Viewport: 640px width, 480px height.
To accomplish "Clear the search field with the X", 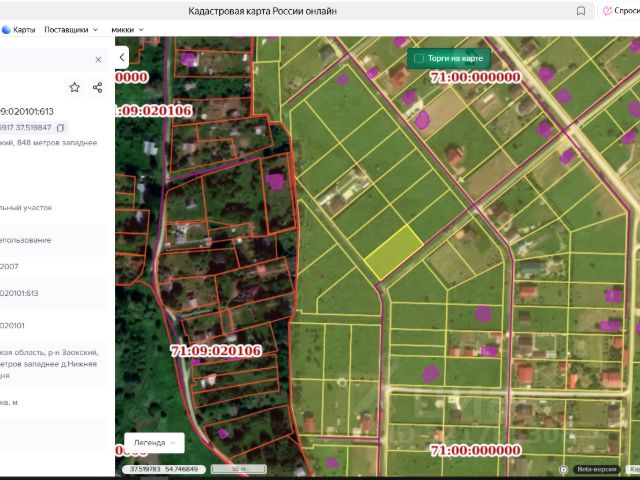I will coord(98,60).
